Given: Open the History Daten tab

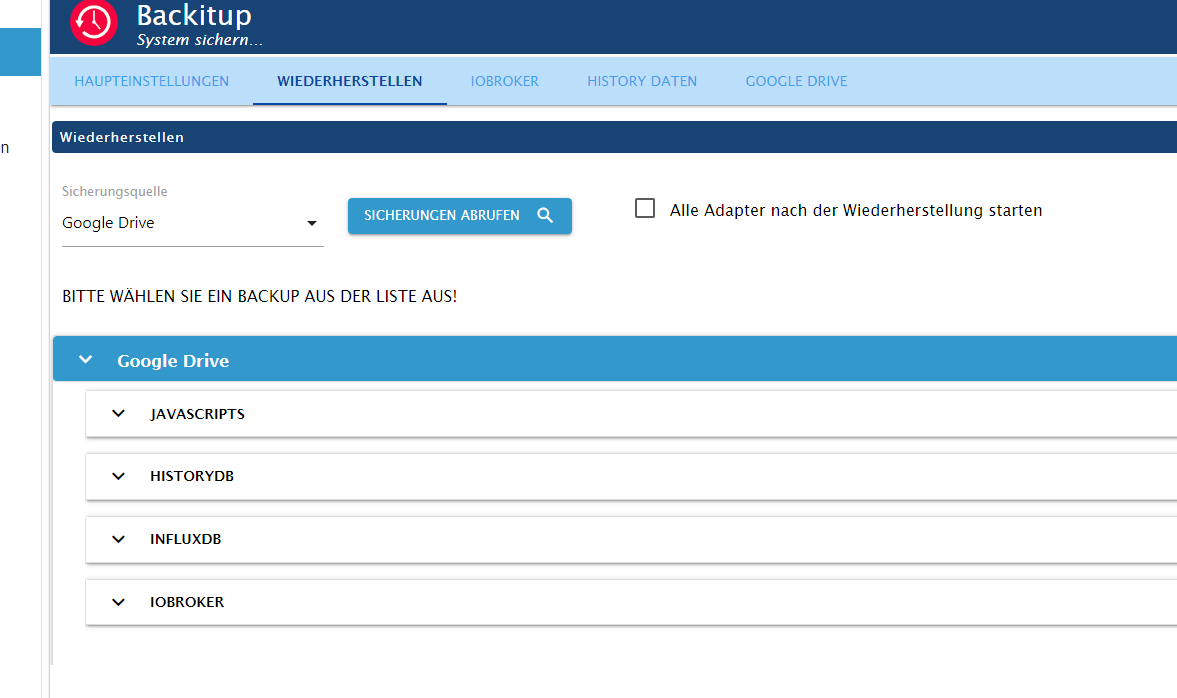Looking at the screenshot, I should [642, 81].
